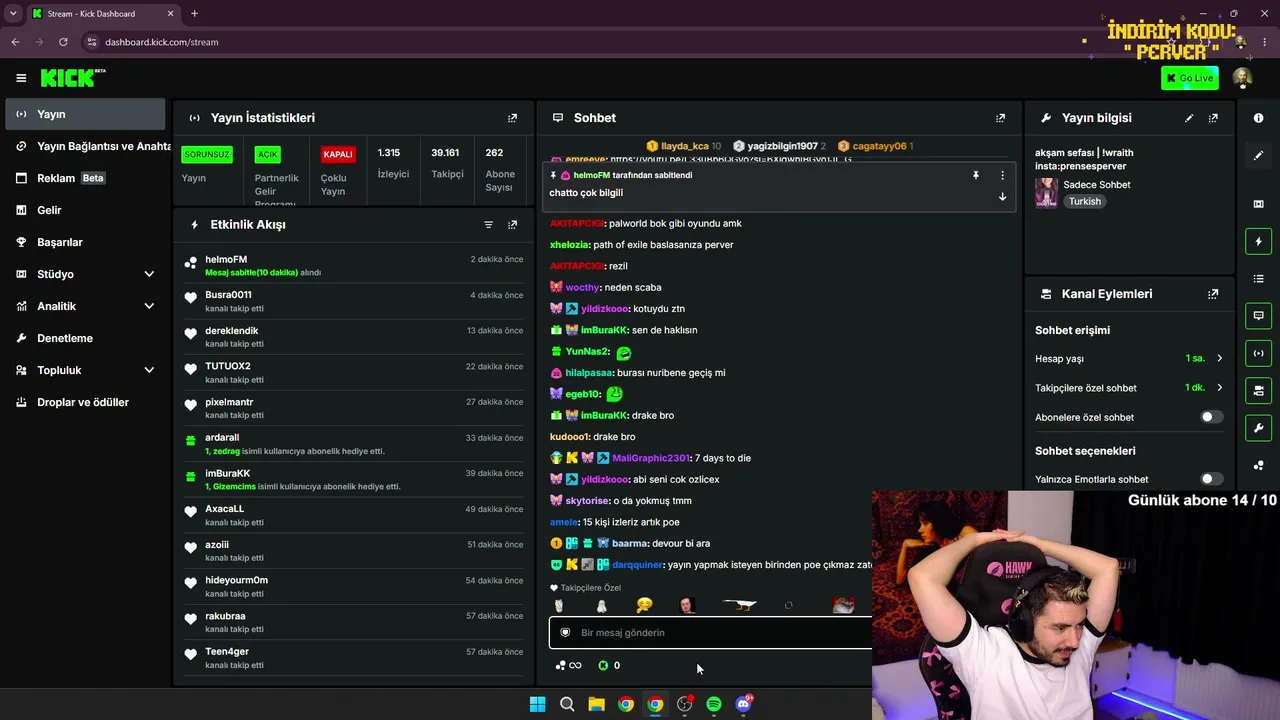Image resolution: width=1280 pixels, height=720 pixels.
Task: Click the pencil icon in the right rail
Action: [x=1258, y=155]
